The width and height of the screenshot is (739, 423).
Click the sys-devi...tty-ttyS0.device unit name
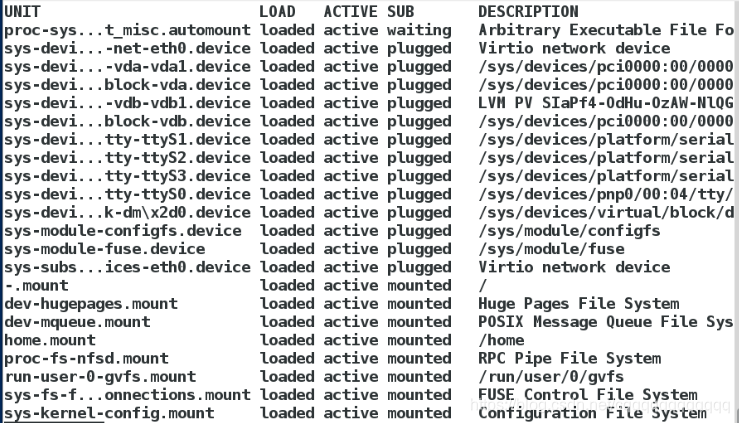pyautogui.click(x=128, y=194)
